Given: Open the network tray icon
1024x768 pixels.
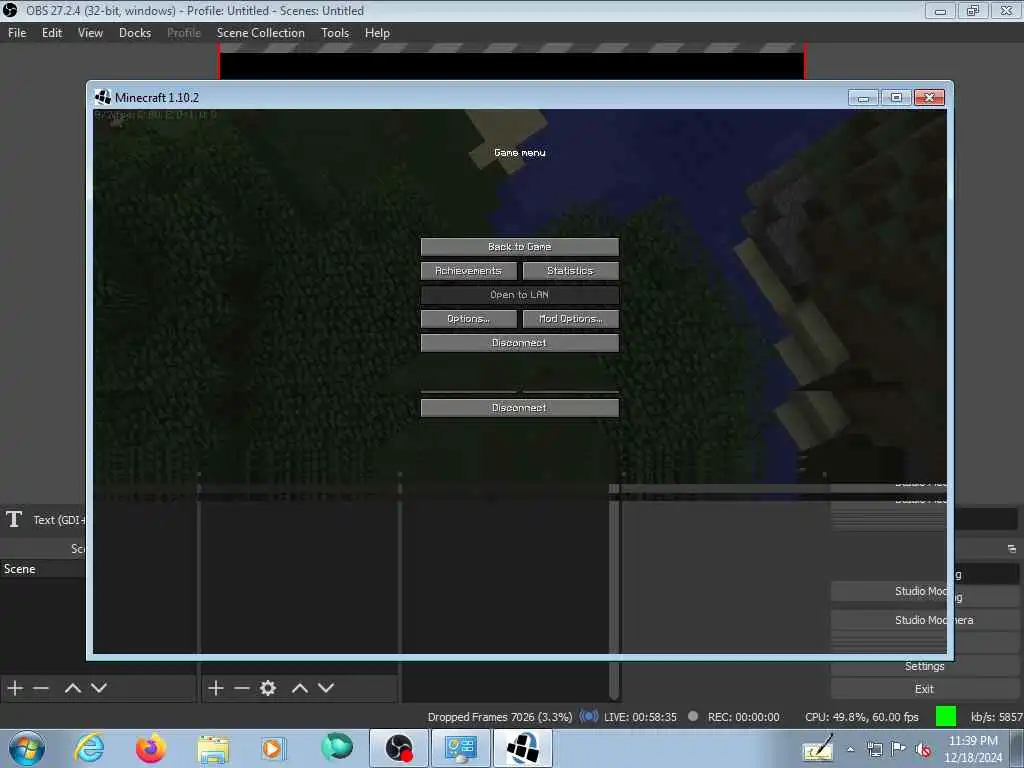Looking at the screenshot, I should tap(874, 750).
